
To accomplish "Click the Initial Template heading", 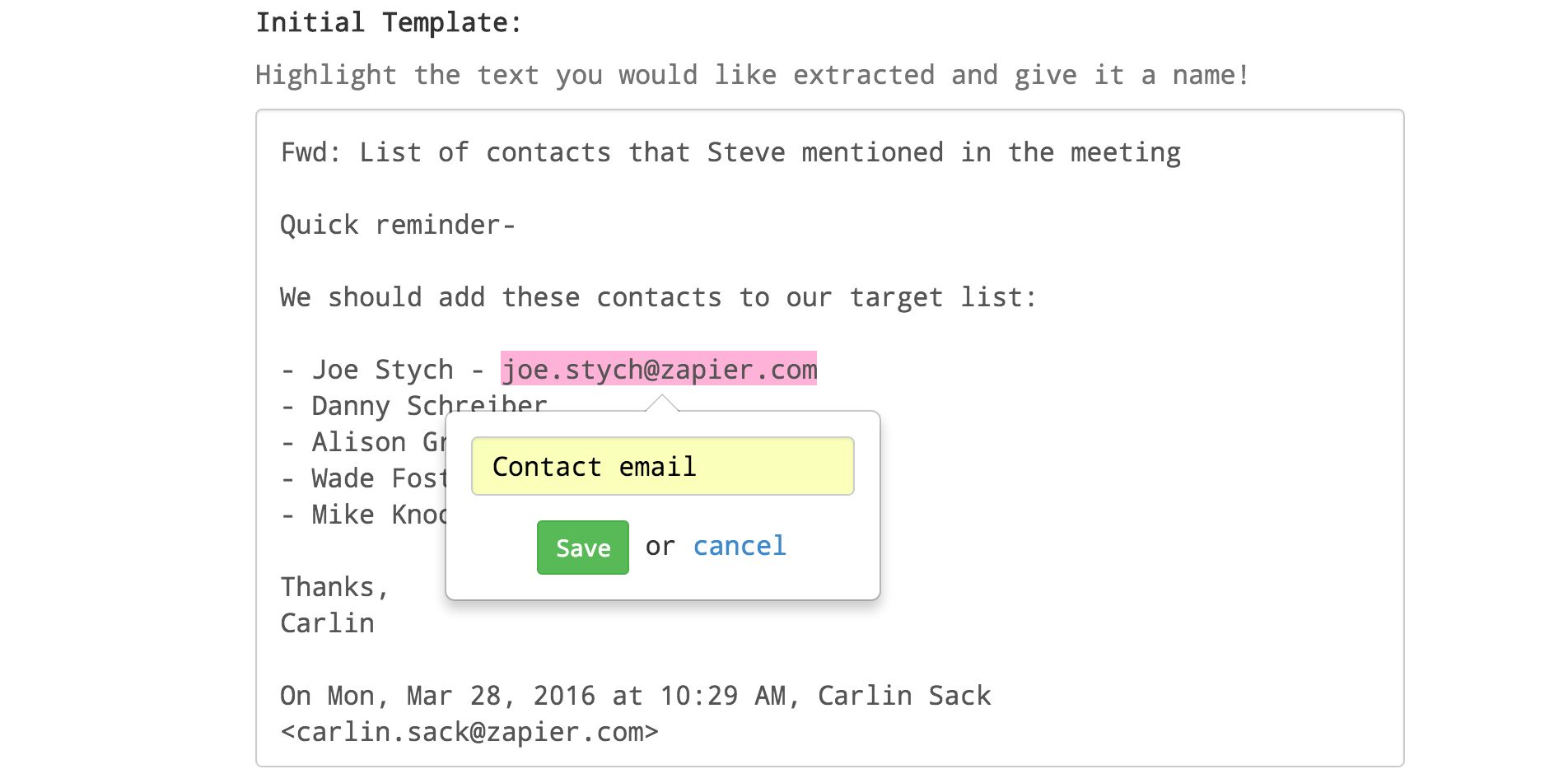I will click(x=388, y=23).
